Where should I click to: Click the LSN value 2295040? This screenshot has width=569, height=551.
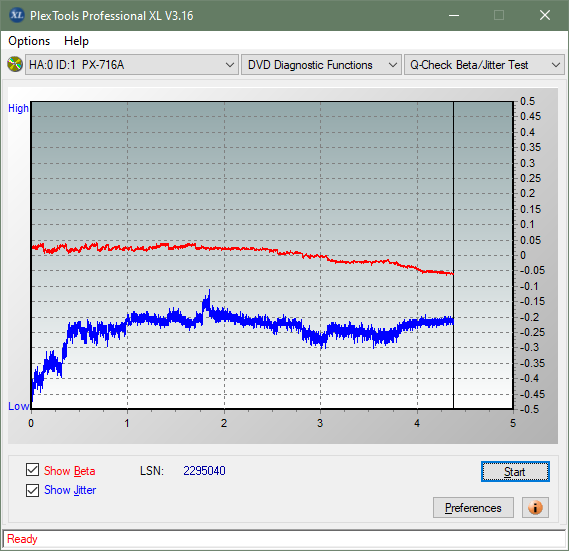[204, 471]
